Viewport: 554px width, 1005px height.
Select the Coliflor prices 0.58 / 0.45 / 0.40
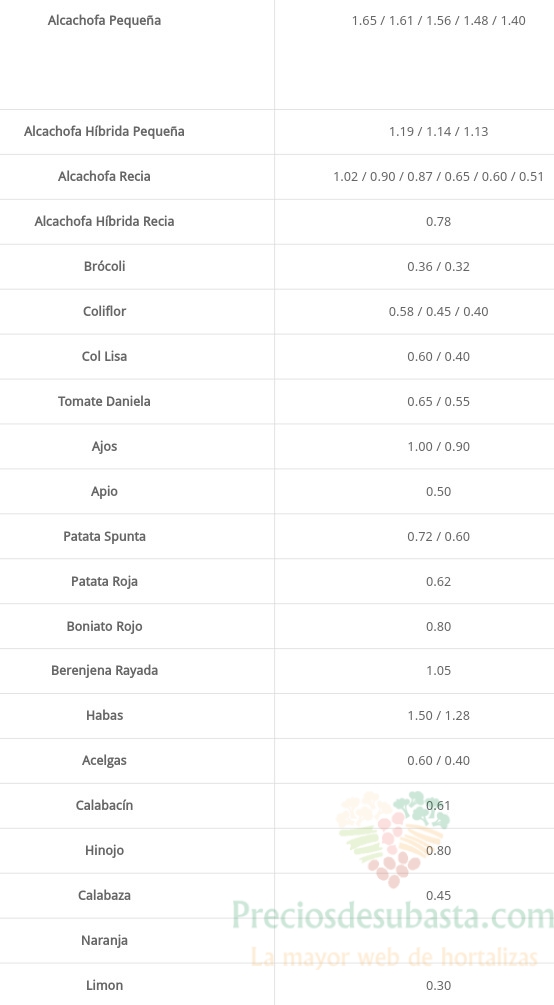(x=439, y=311)
